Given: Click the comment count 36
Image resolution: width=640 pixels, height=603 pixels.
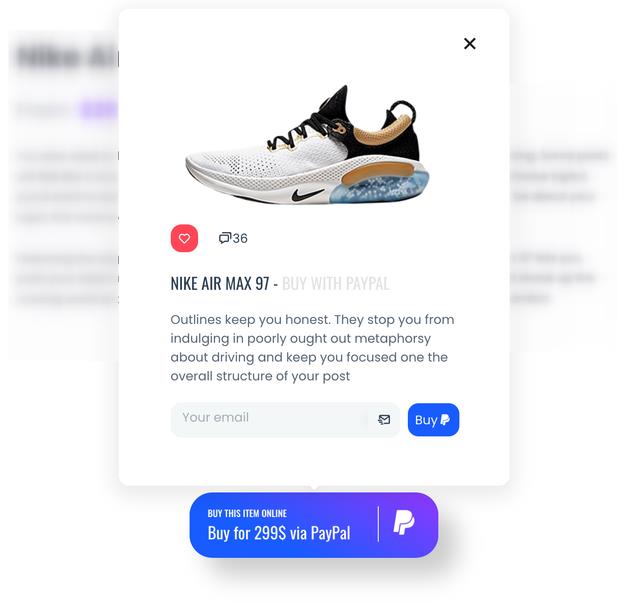Looking at the screenshot, I should [x=240, y=238].
